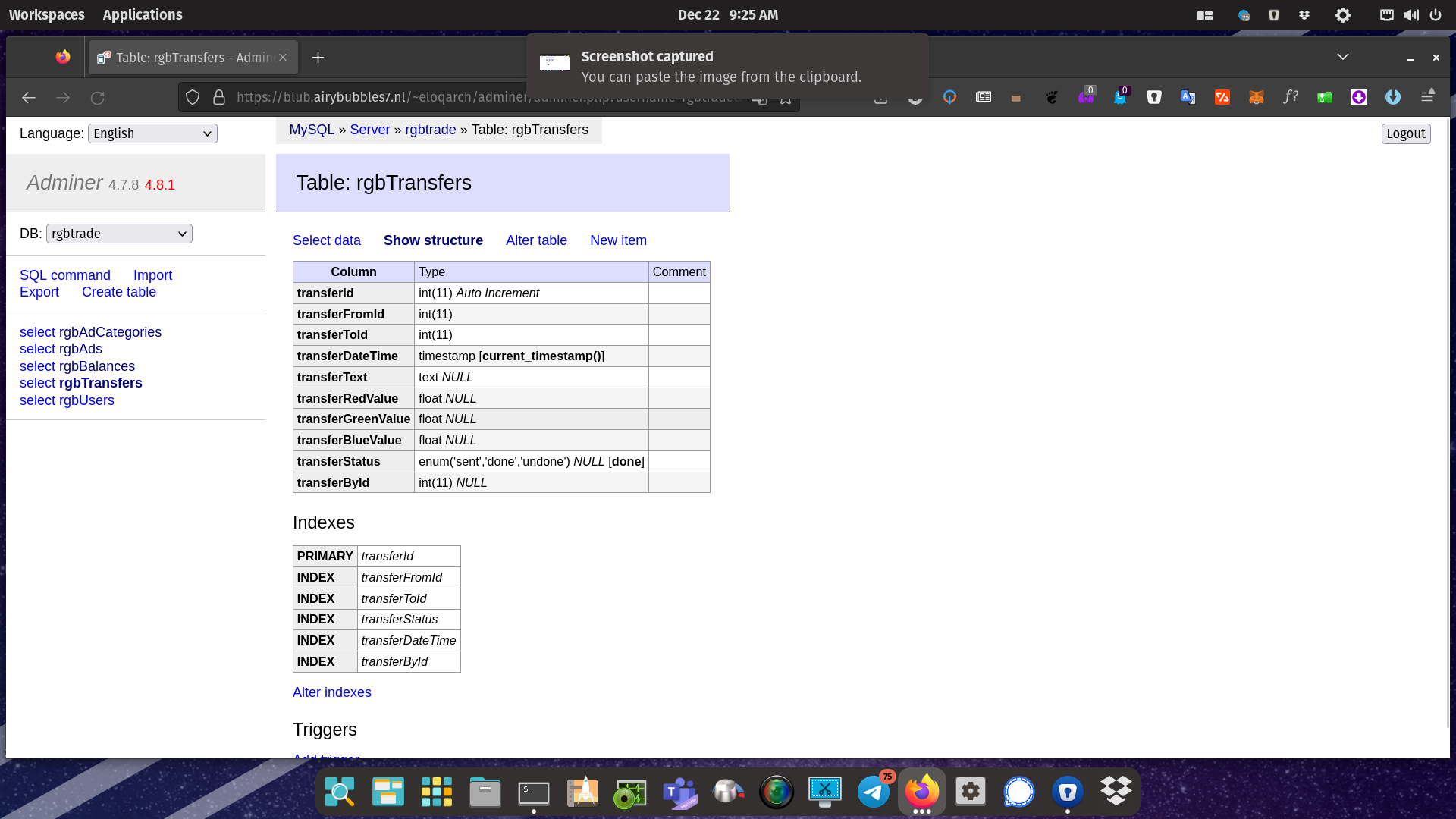Screen dimensions: 1456x819
Task: Open tracking protection shield in address bar
Action: tap(193, 97)
